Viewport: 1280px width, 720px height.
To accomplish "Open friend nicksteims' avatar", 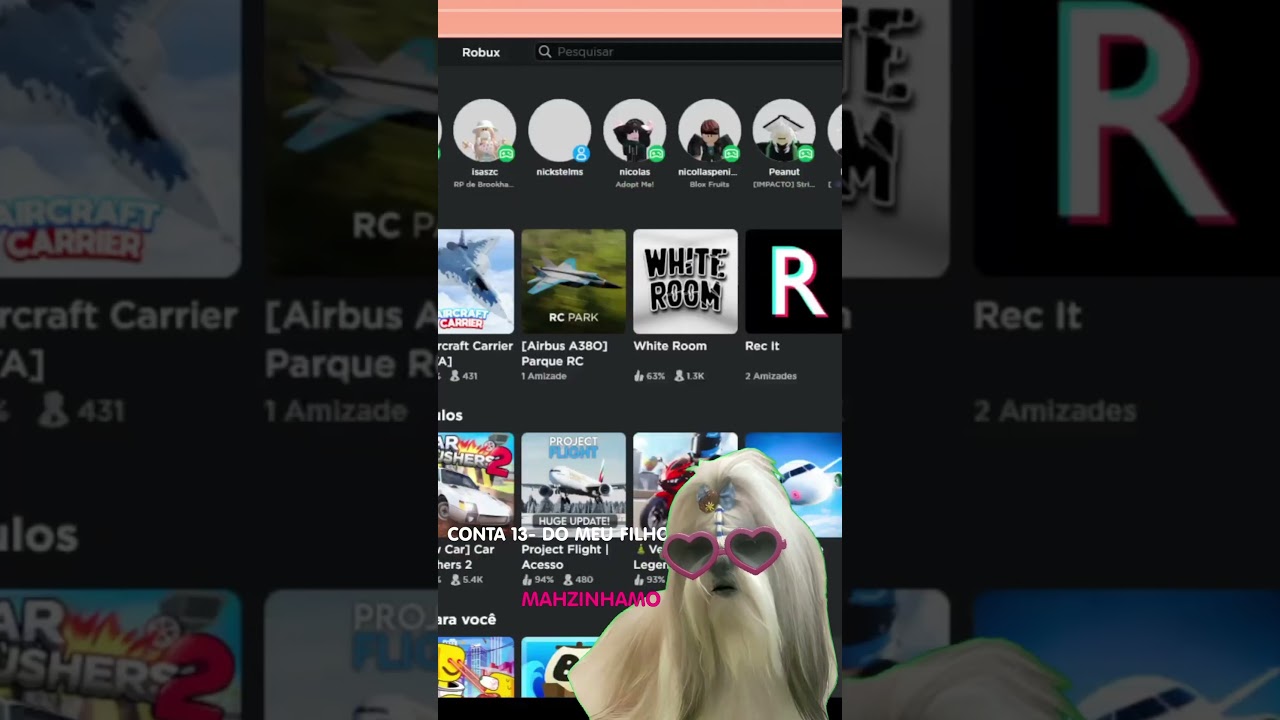I will tap(559, 130).
